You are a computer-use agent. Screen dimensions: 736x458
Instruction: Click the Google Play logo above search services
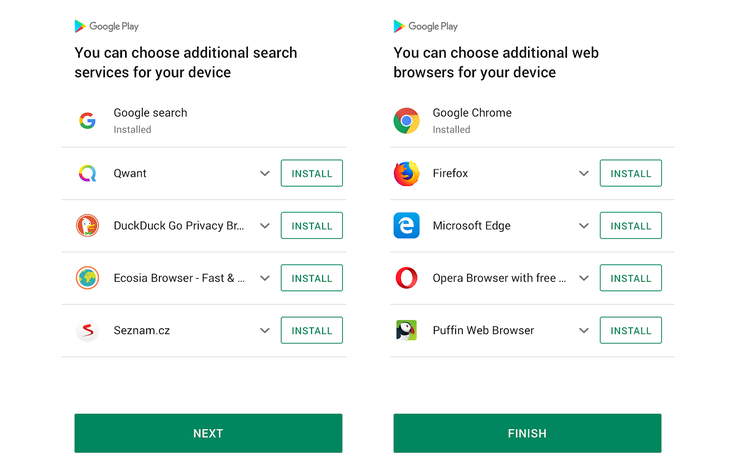click(x=107, y=26)
